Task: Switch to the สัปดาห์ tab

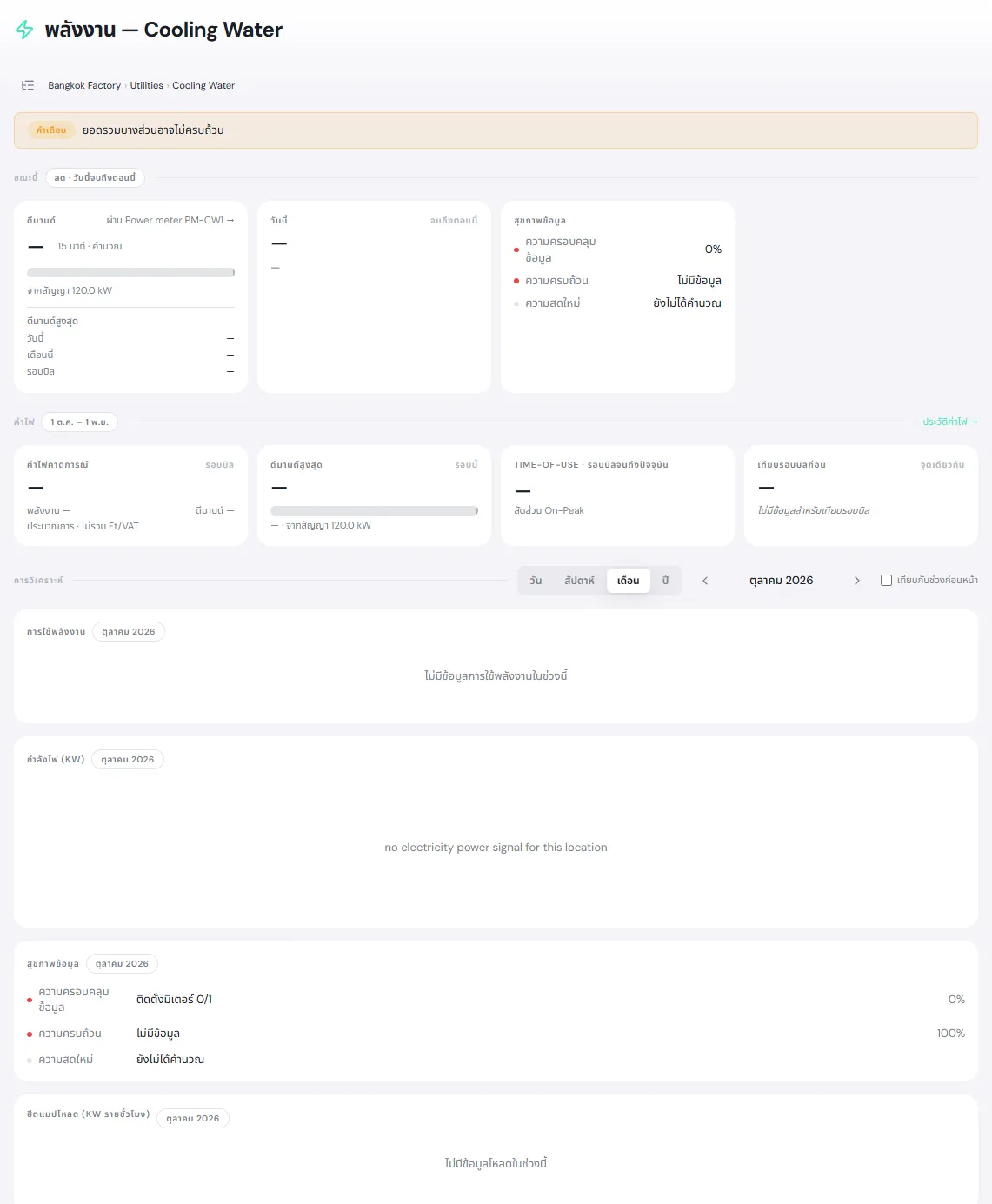Action: pyautogui.click(x=579, y=581)
